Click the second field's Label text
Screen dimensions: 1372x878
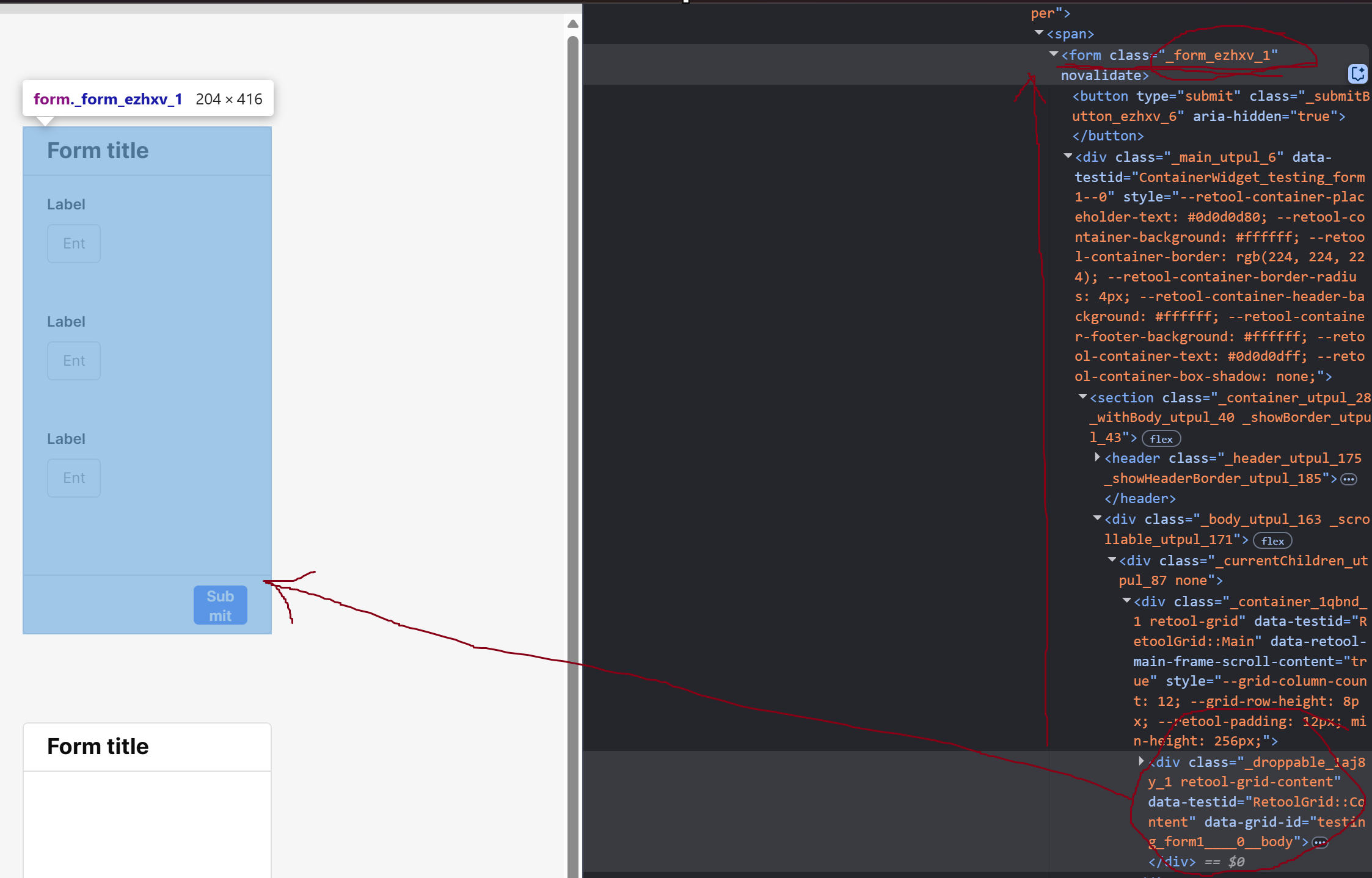(x=66, y=322)
